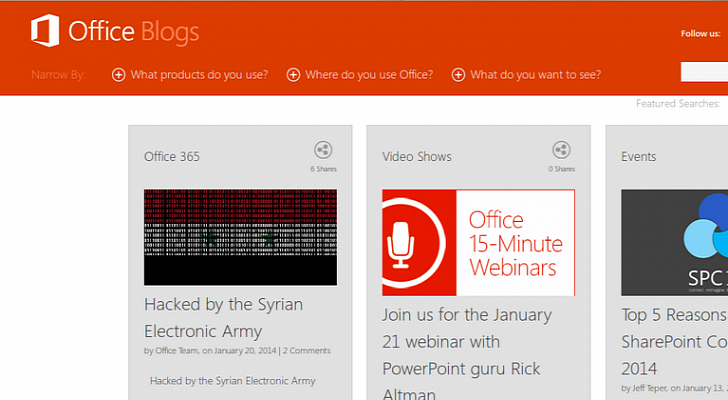
Task: Select the Office Team author link
Action: pos(179,351)
